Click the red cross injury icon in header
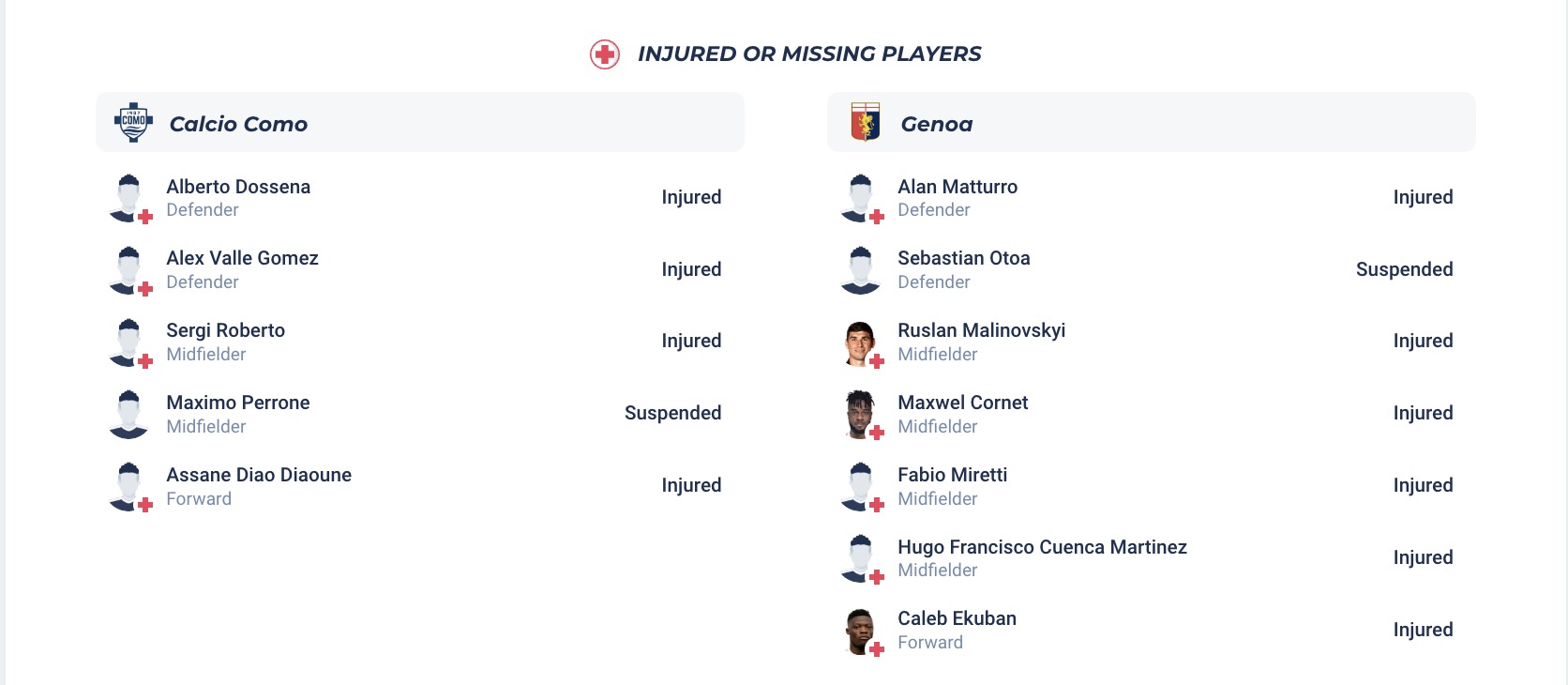The height and width of the screenshot is (685, 1568). [606, 53]
